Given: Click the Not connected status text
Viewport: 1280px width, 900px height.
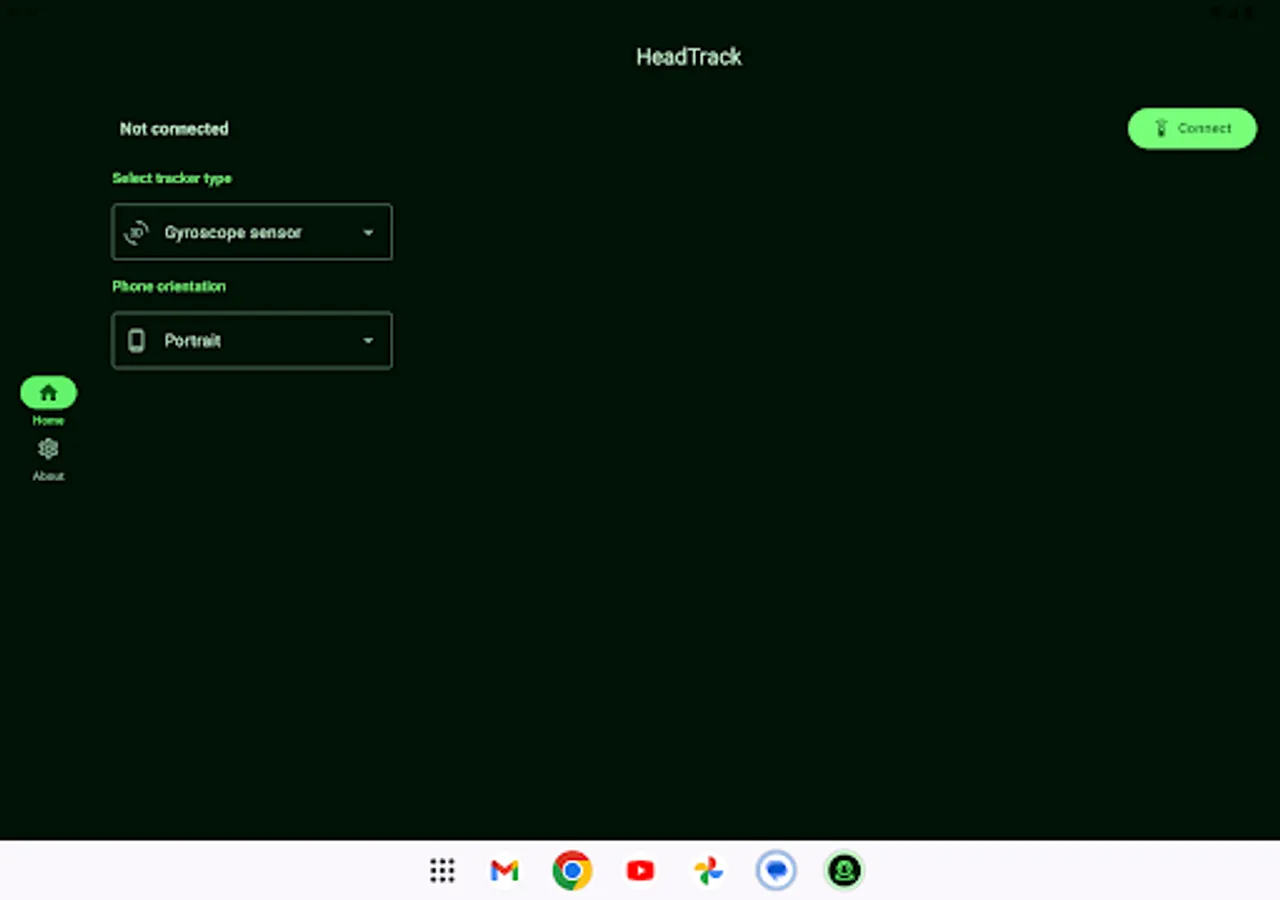Looking at the screenshot, I should tap(174, 128).
